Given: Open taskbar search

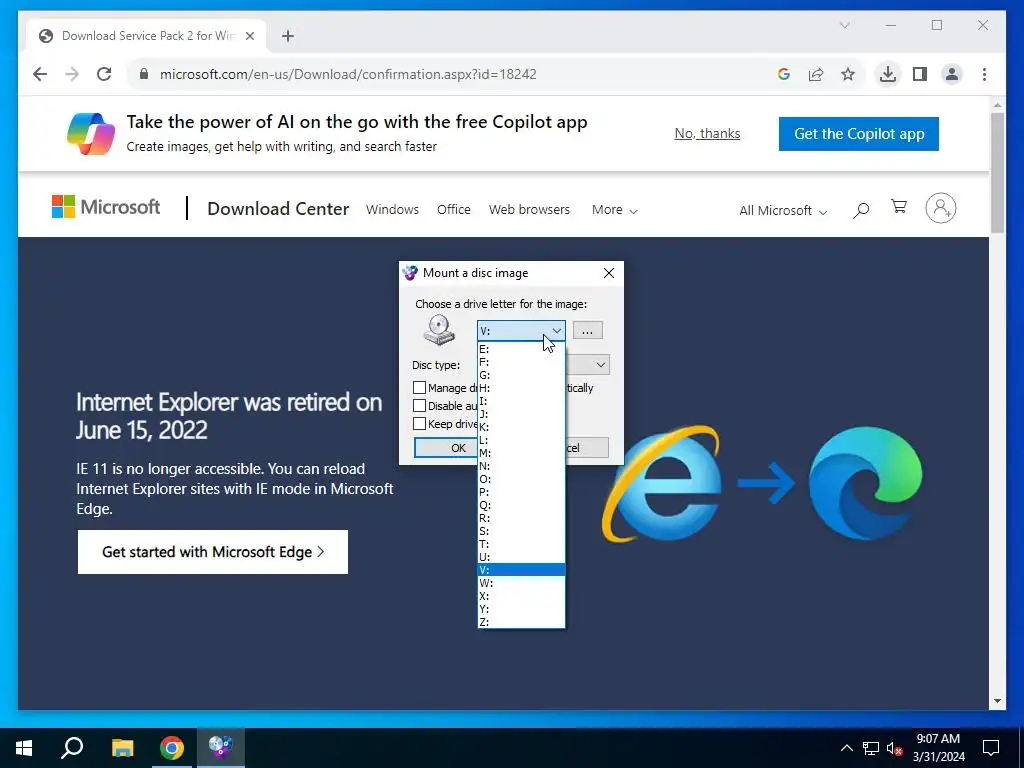Looking at the screenshot, I should coord(72,747).
